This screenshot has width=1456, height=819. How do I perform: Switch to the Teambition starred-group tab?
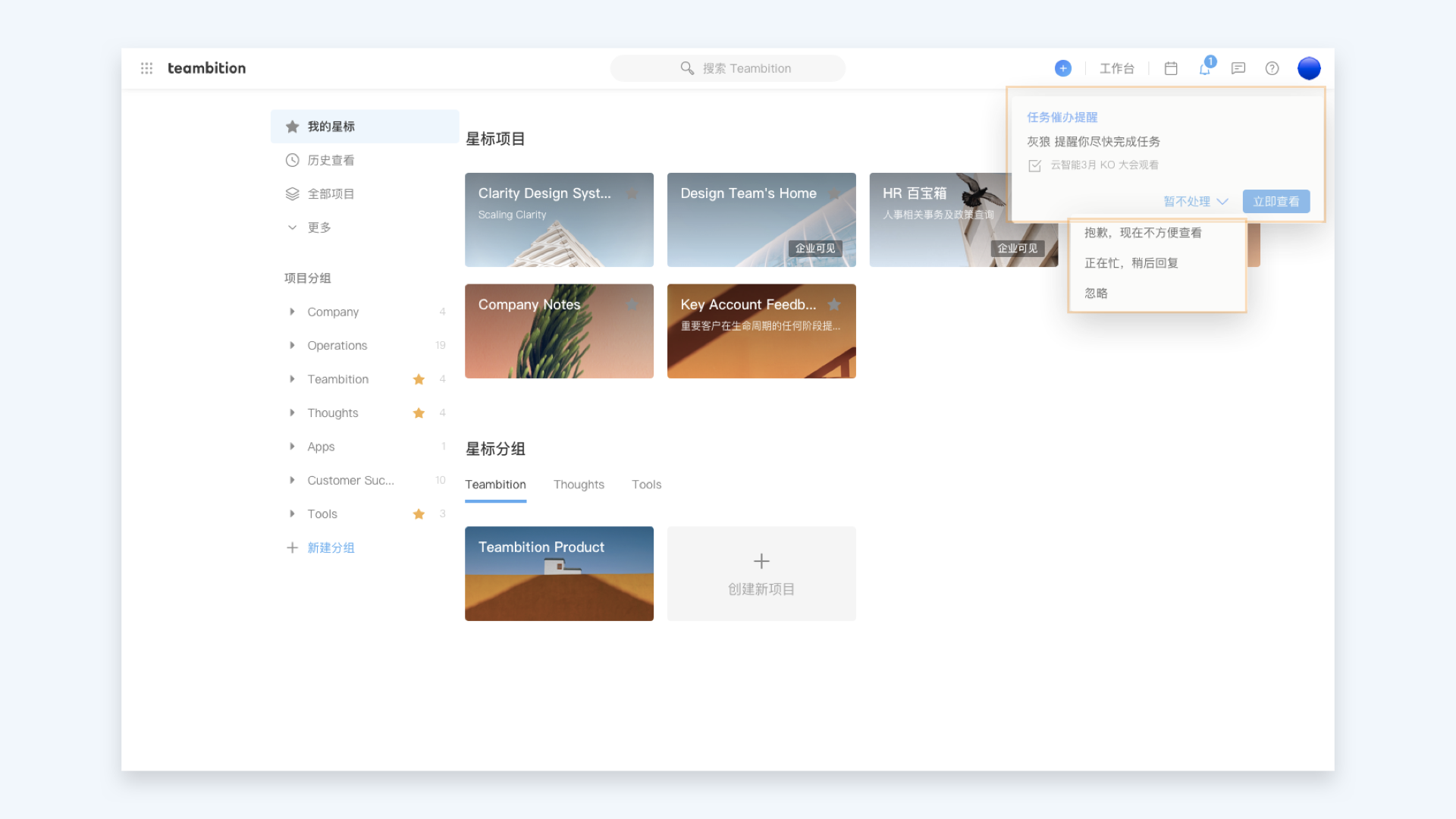click(x=495, y=485)
